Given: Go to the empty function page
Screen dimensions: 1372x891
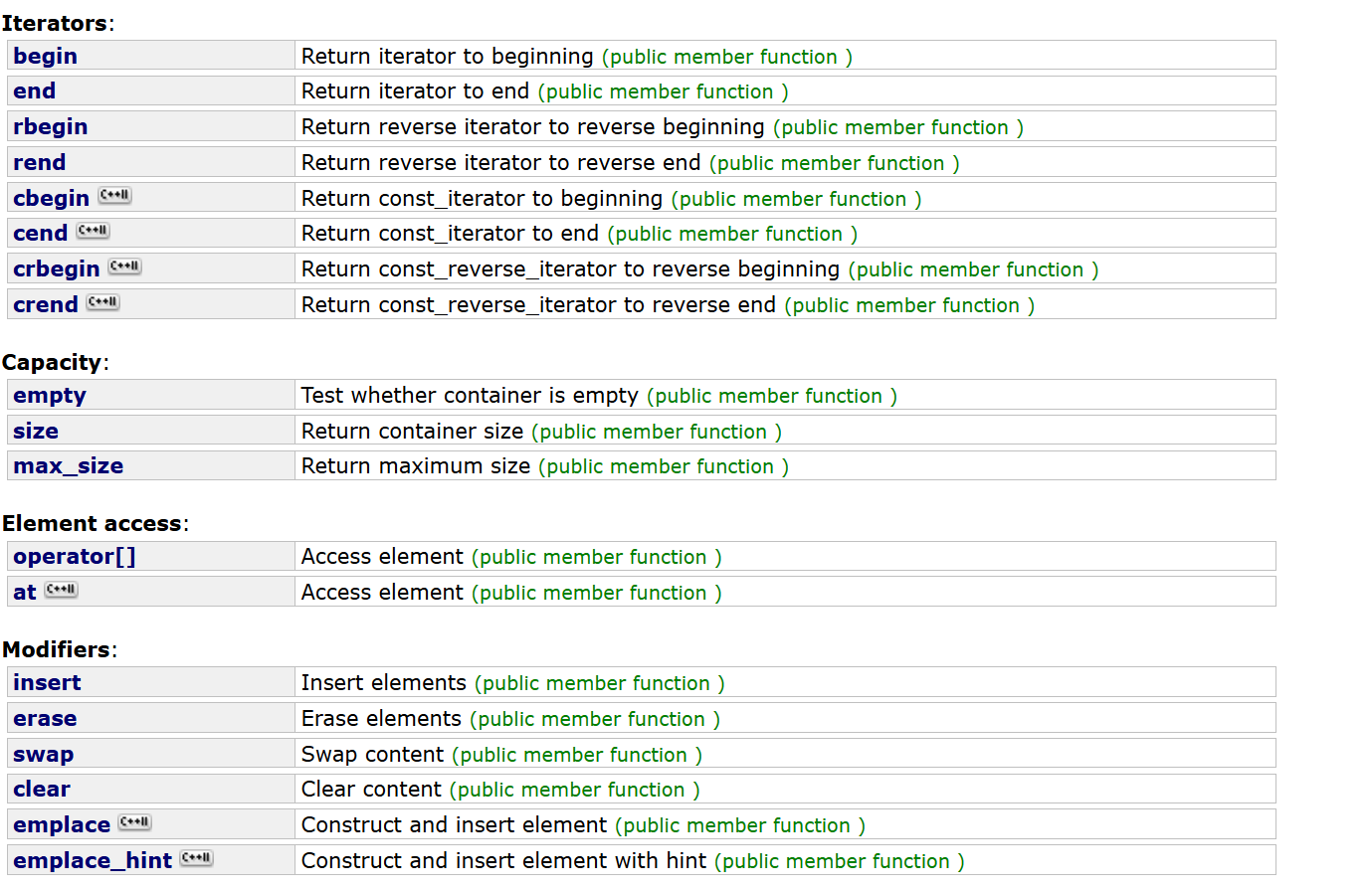Looking at the screenshot, I should click(49, 396).
